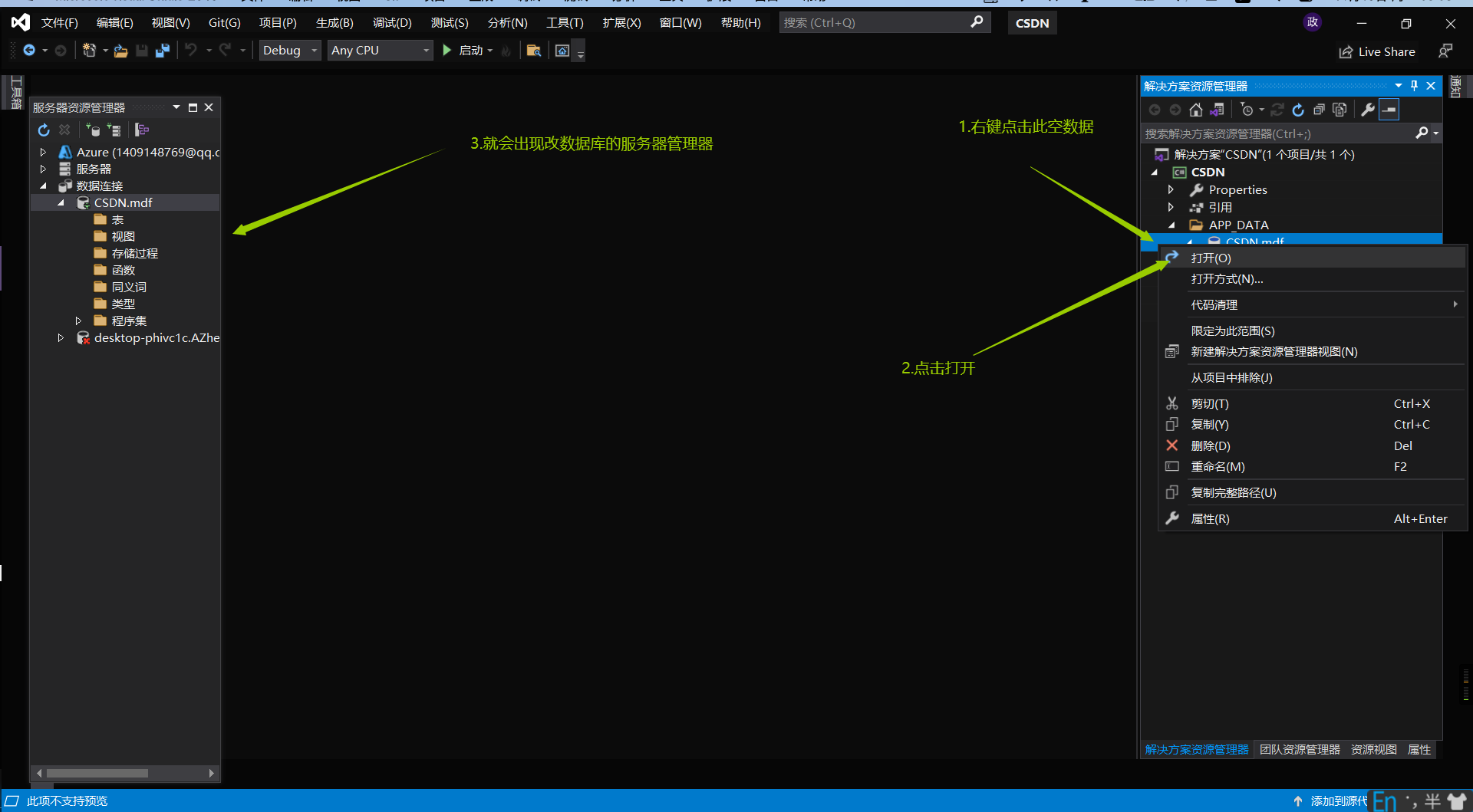The height and width of the screenshot is (812, 1473).
Task: Refresh the Server Explorer connections
Action: coord(44,130)
